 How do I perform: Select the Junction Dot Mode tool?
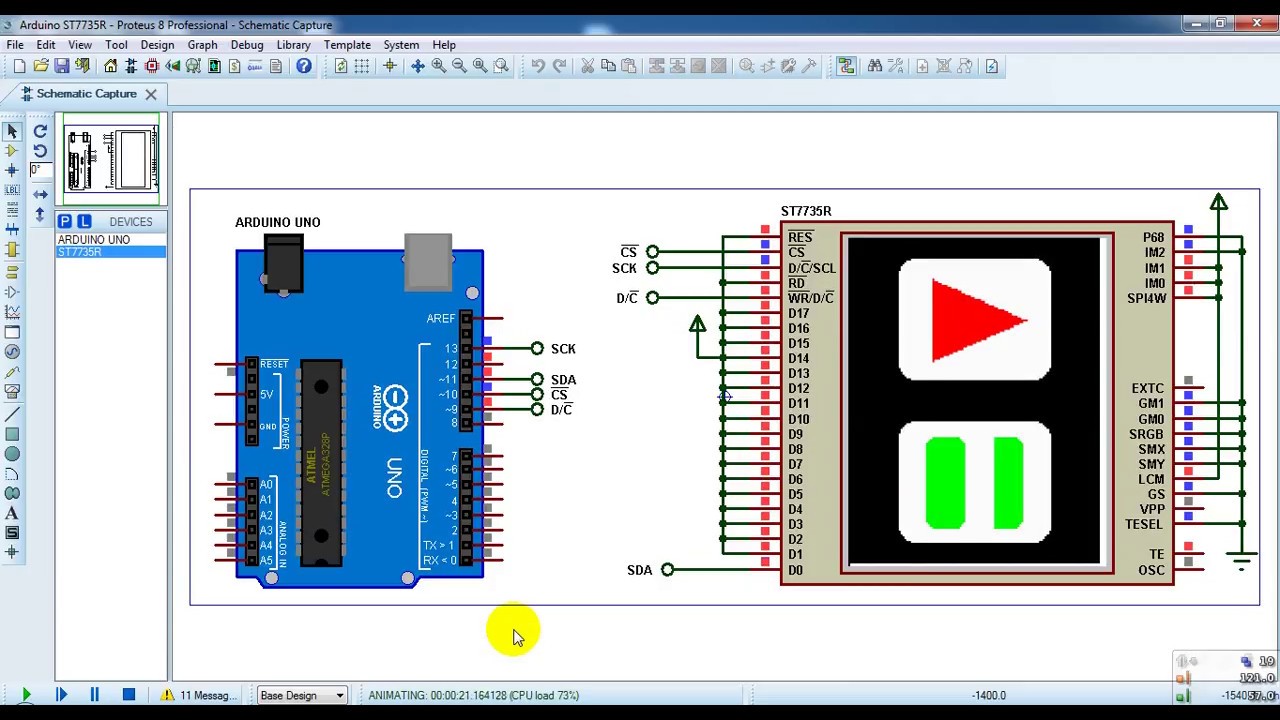12,170
